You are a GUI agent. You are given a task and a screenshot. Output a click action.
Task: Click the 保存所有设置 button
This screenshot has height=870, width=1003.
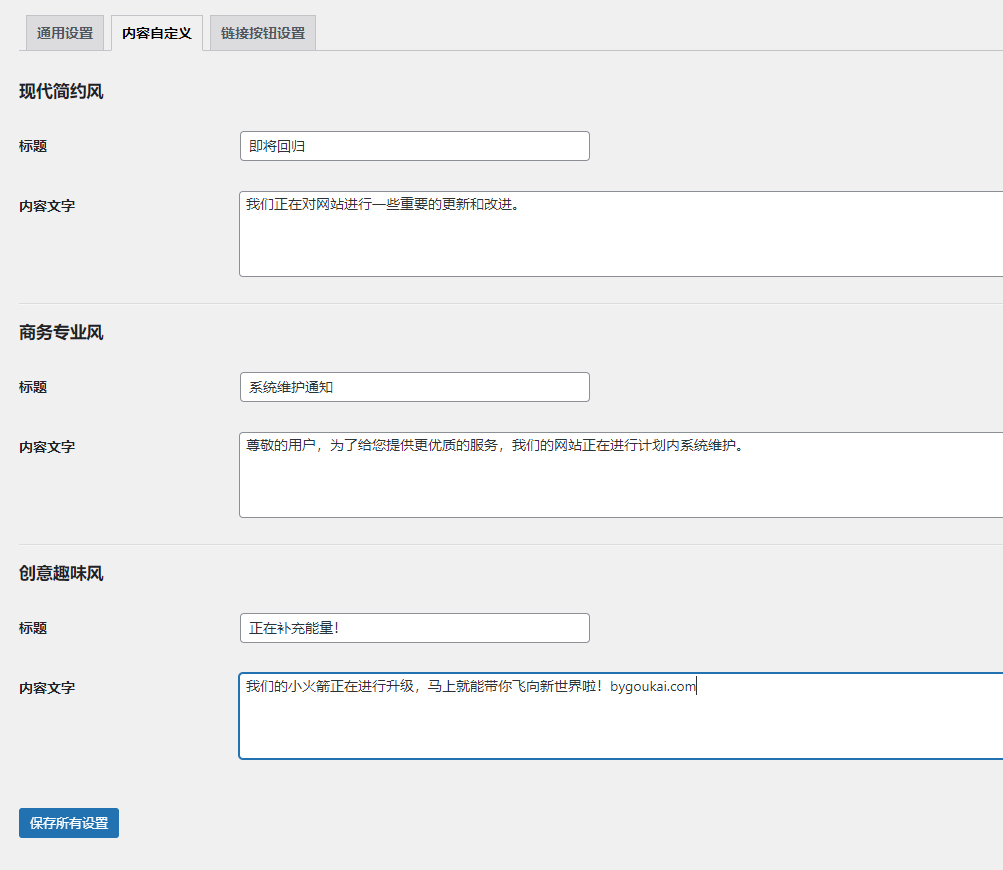click(69, 823)
